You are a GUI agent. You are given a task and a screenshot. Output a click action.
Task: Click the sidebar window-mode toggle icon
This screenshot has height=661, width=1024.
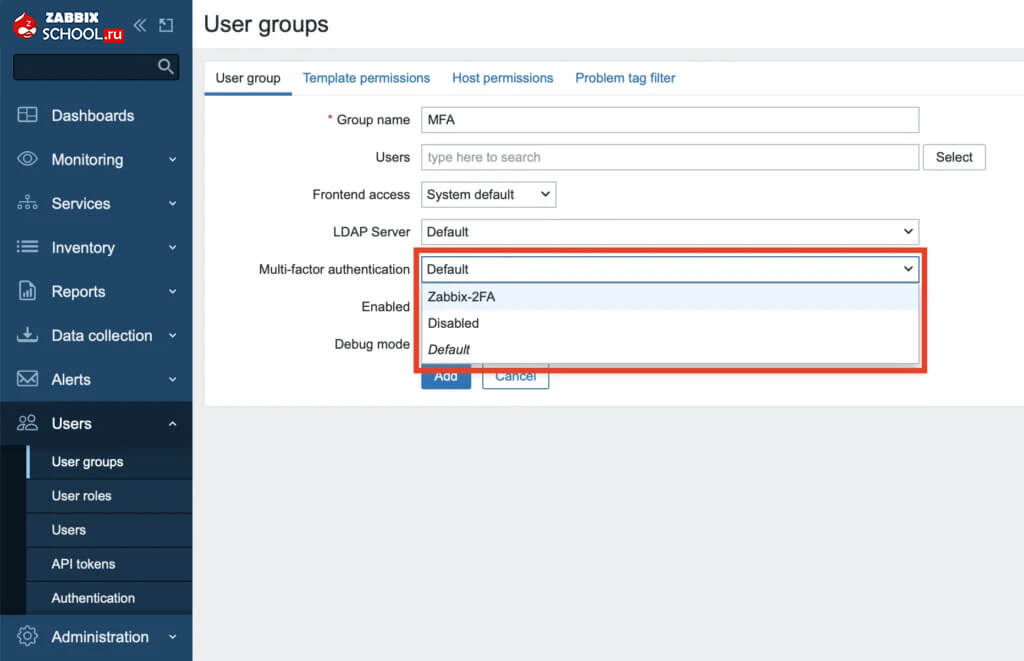pyautogui.click(x=167, y=25)
